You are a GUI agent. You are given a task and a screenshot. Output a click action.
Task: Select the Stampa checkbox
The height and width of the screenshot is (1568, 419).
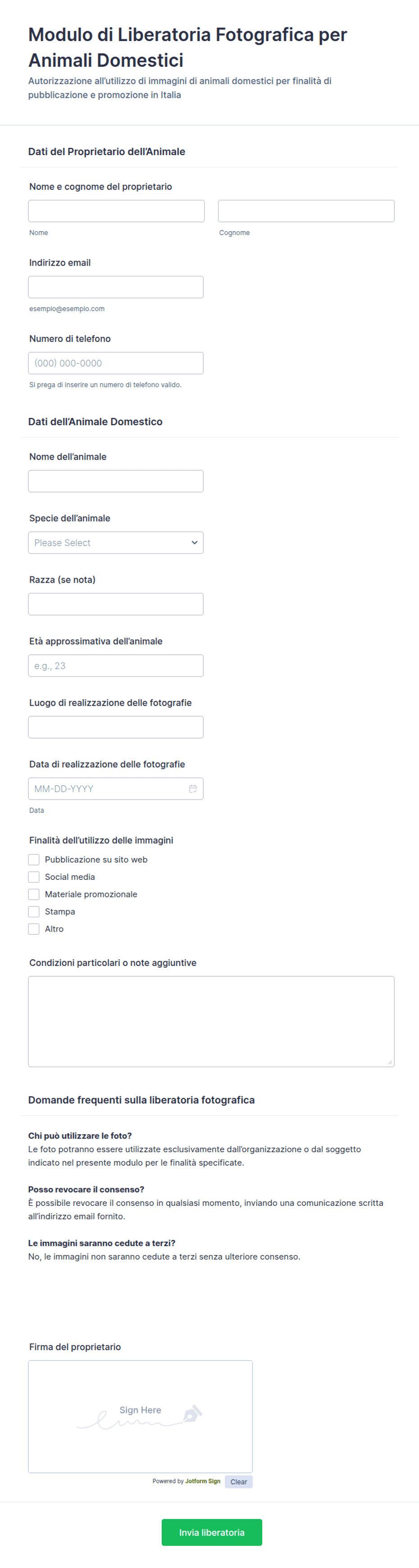pyautogui.click(x=34, y=911)
